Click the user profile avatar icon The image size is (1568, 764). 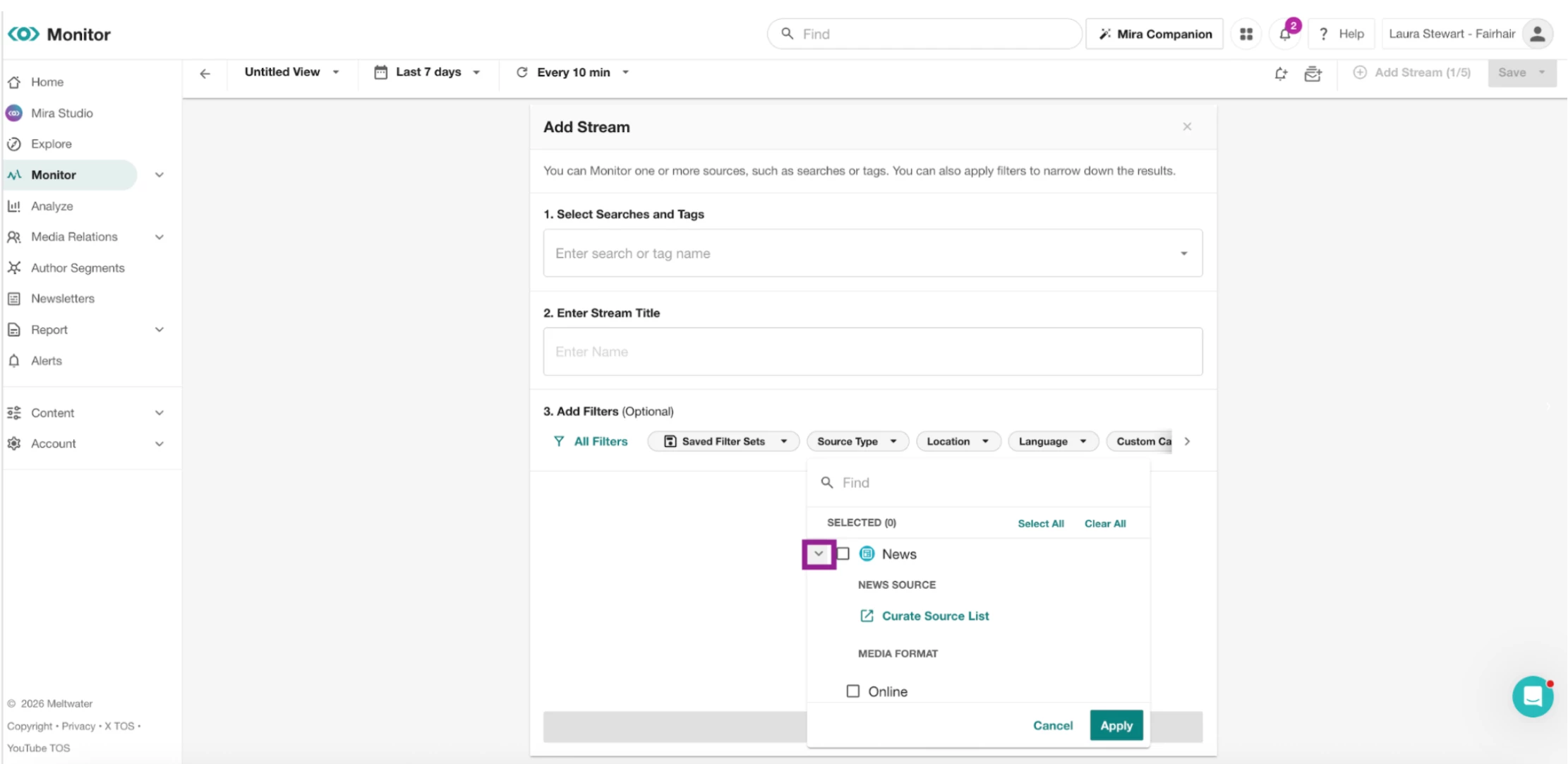tap(1538, 34)
